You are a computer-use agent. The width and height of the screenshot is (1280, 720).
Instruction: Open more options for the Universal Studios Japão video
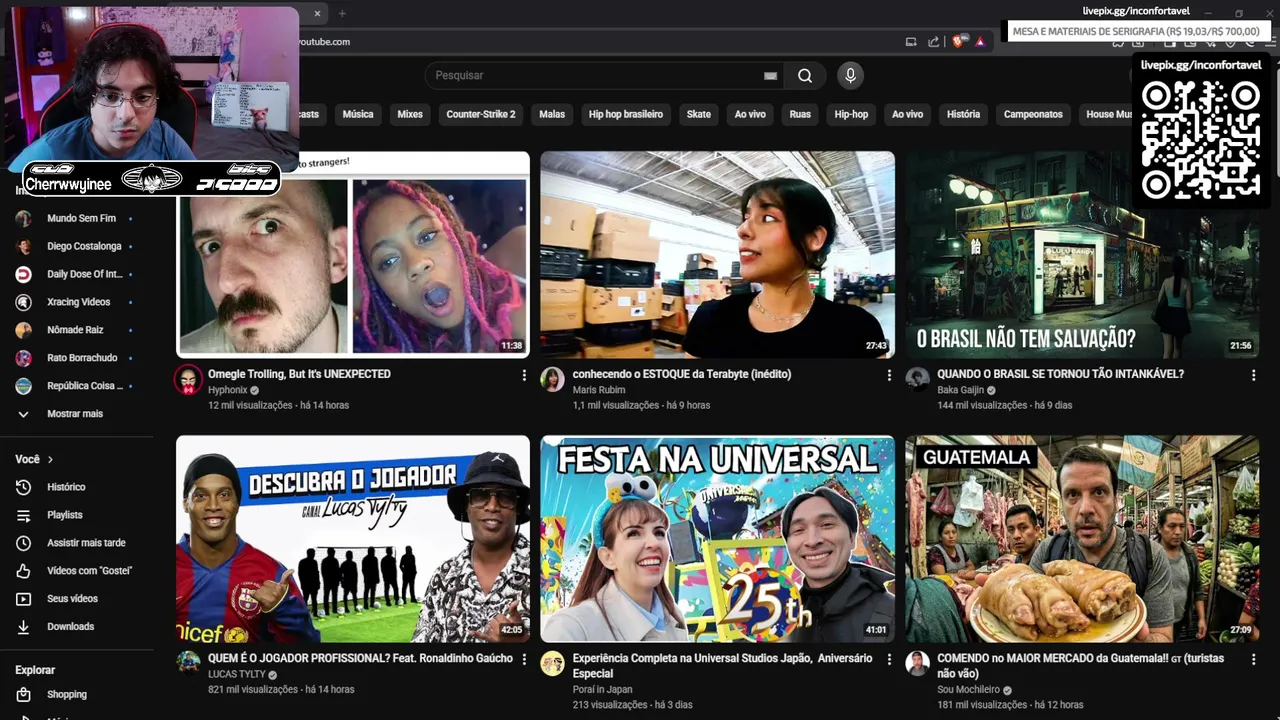point(889,659)
